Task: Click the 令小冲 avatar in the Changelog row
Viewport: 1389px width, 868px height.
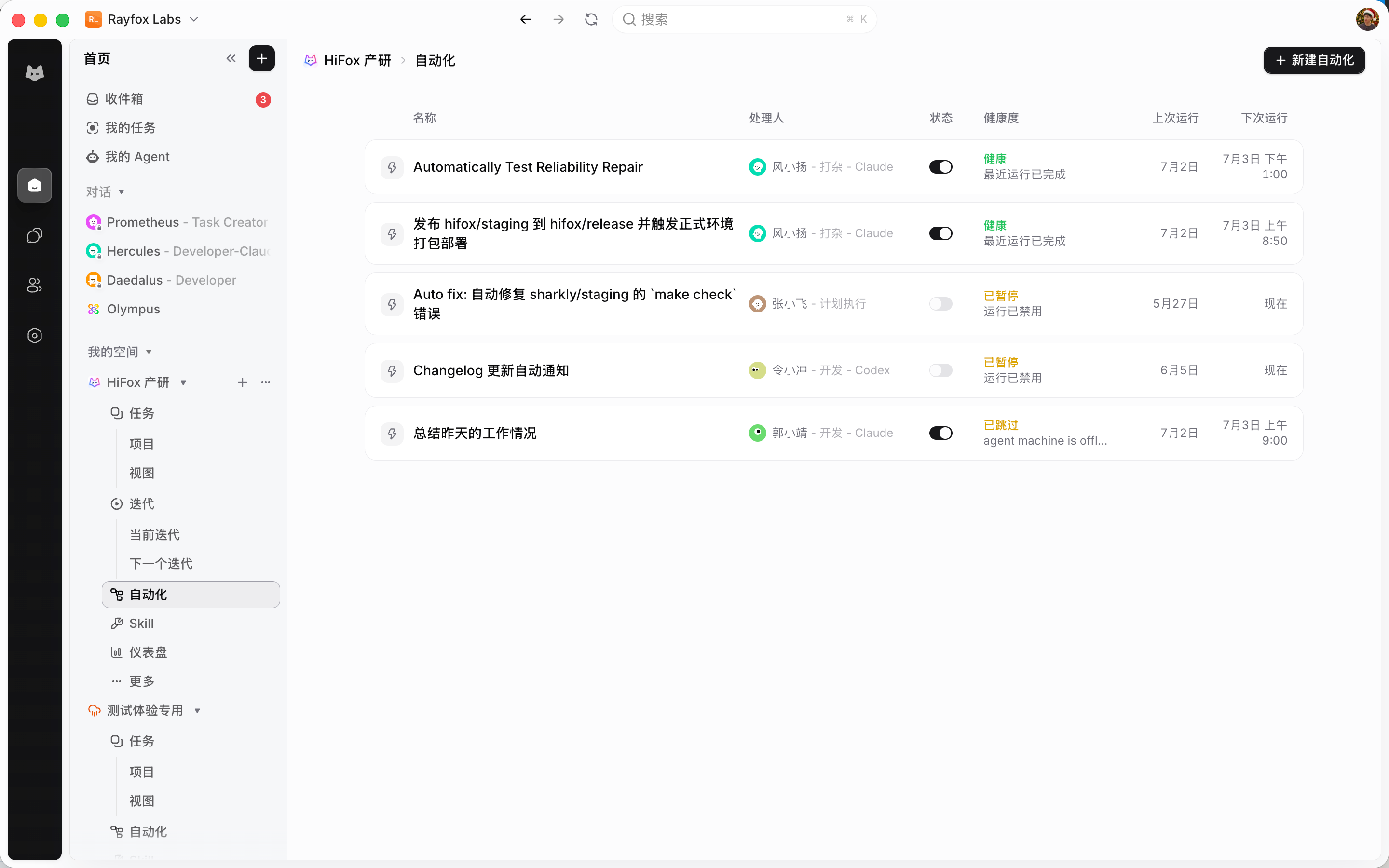Action: [758, 370]
